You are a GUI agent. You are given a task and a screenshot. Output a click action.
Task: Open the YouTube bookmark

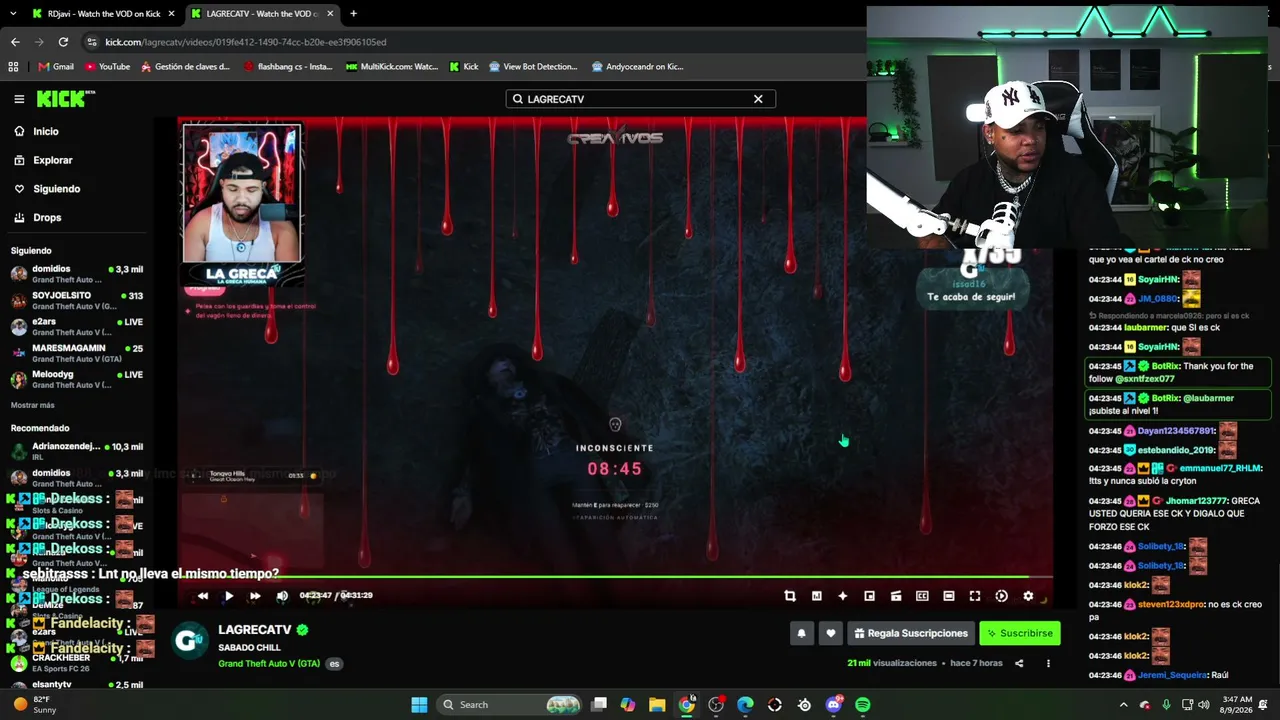pos(107,67)
